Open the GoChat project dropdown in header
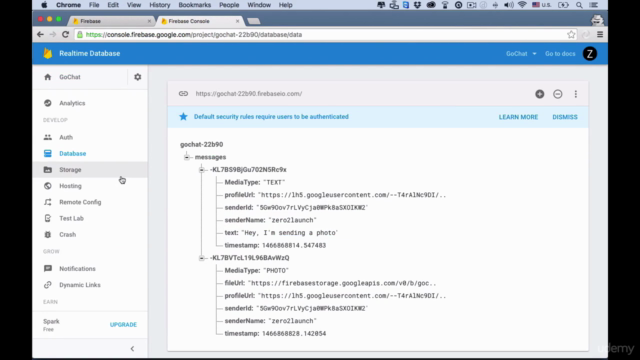640x360 pixels. tap(521, 53)
